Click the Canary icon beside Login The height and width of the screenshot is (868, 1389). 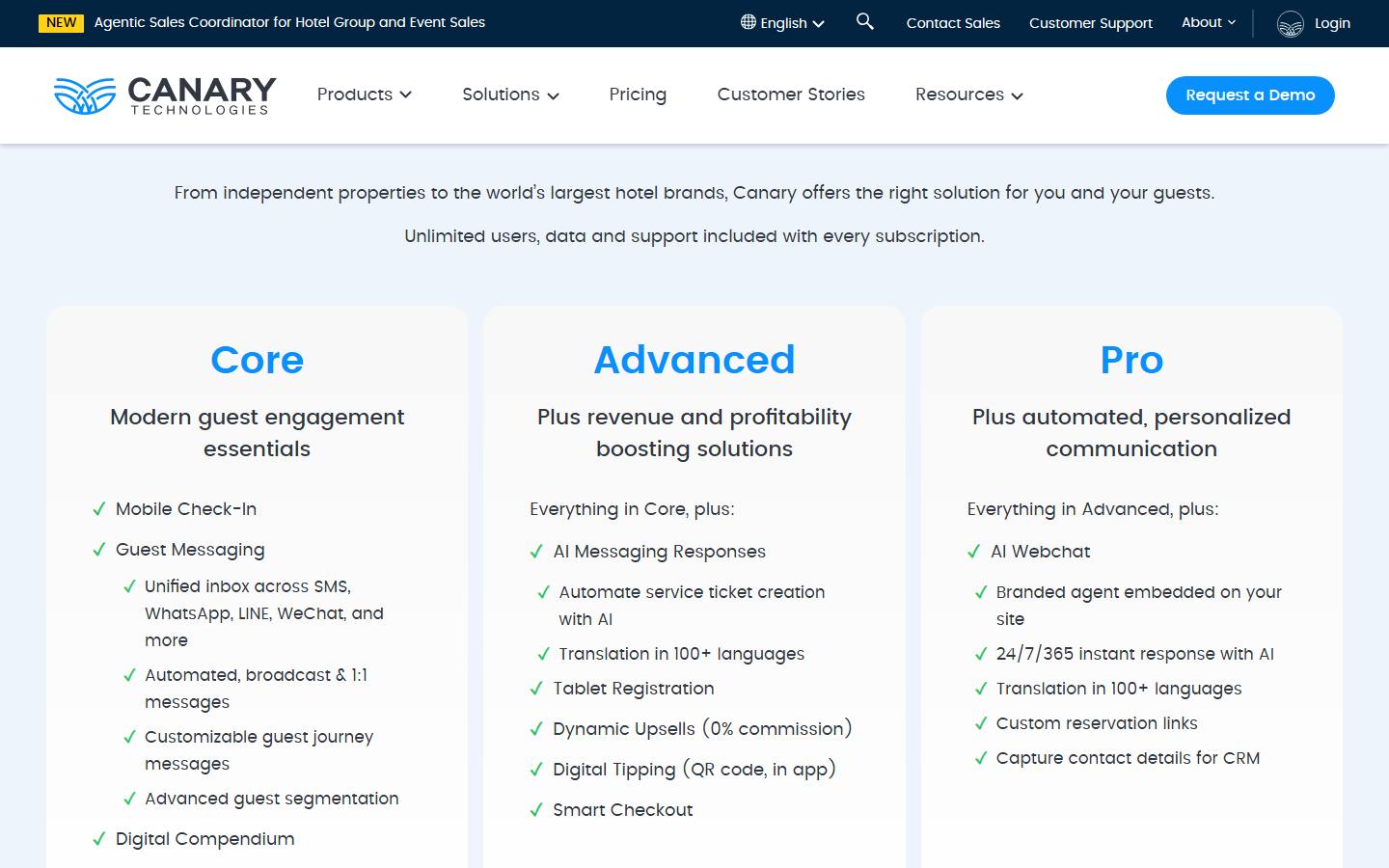coord(1290,23)
